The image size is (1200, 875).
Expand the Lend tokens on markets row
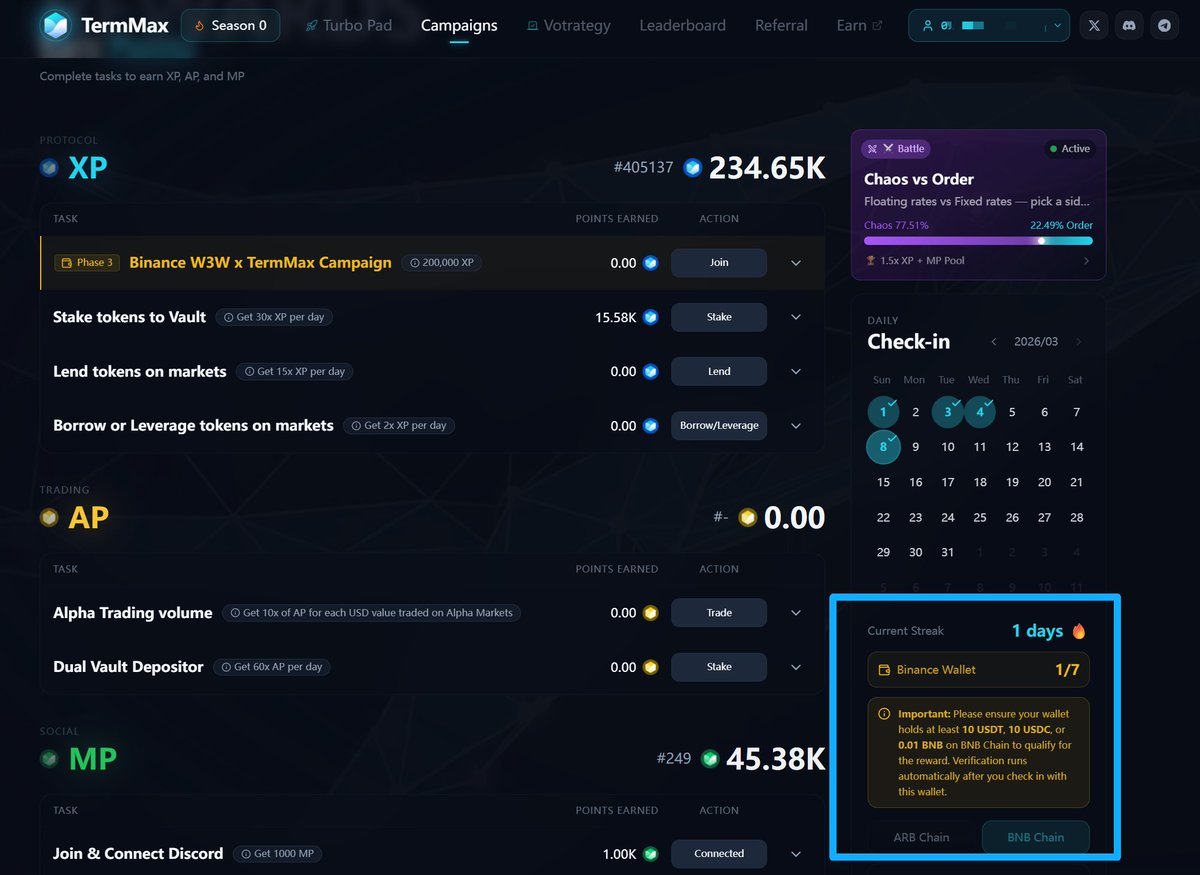pos(796,371)
